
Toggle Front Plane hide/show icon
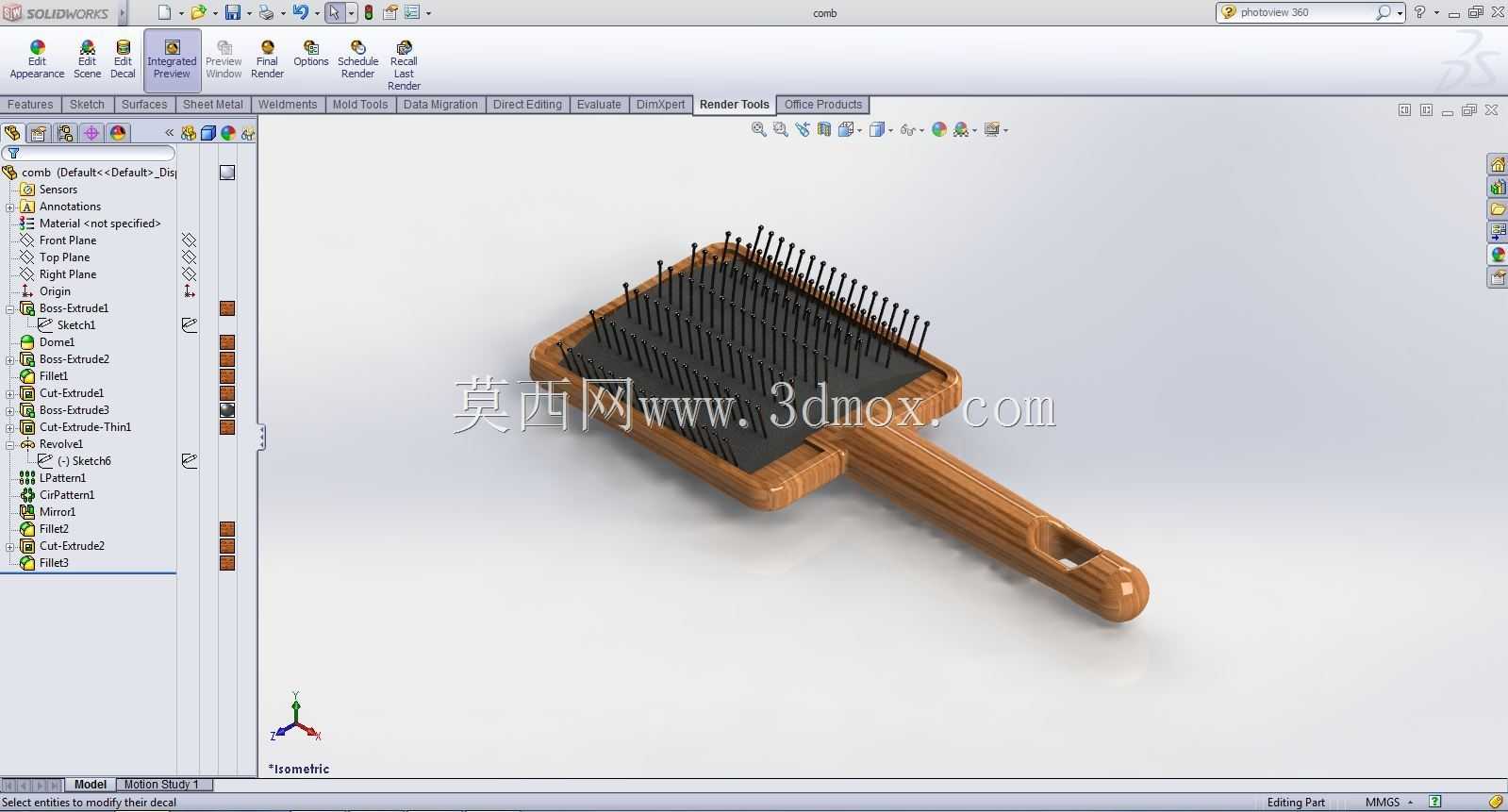[189, 240]
